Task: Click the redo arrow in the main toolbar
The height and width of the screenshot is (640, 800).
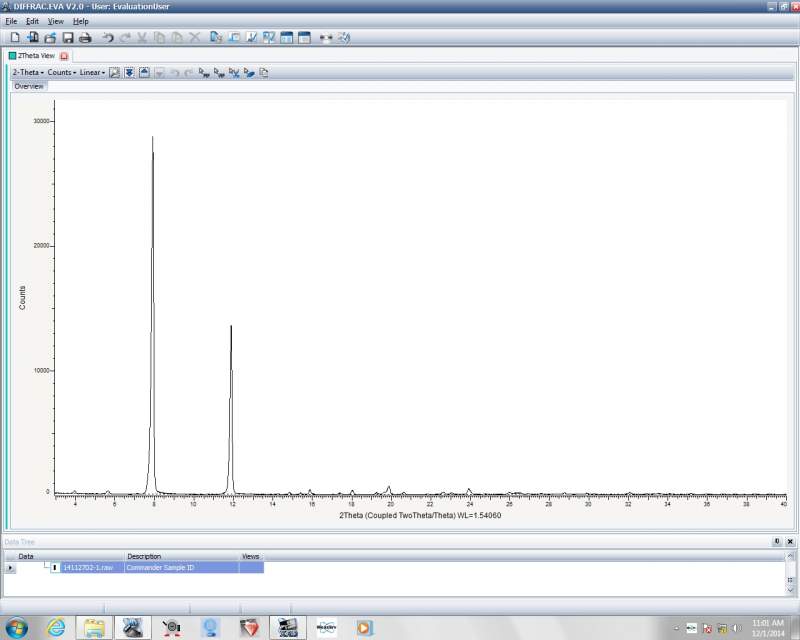Action: click(125, 37)
